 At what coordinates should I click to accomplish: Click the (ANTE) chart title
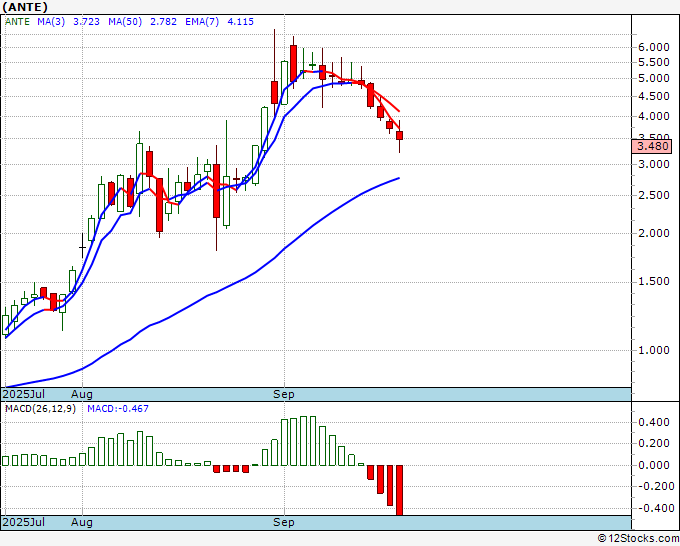(x=25, y=7)
